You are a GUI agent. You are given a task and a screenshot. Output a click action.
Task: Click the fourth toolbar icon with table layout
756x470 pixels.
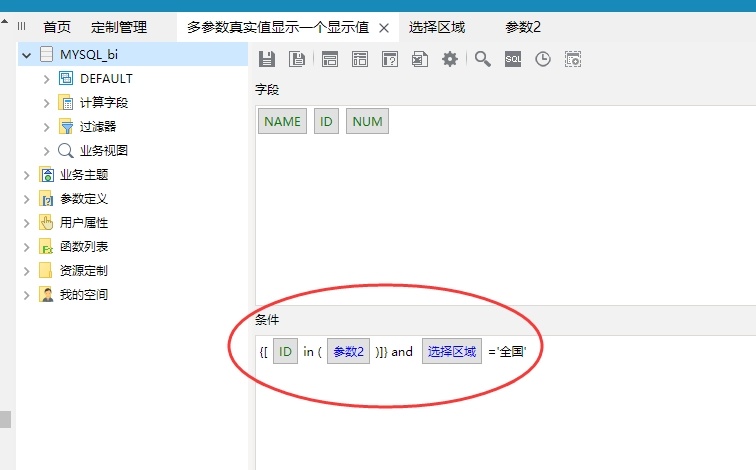coord(360,59)
